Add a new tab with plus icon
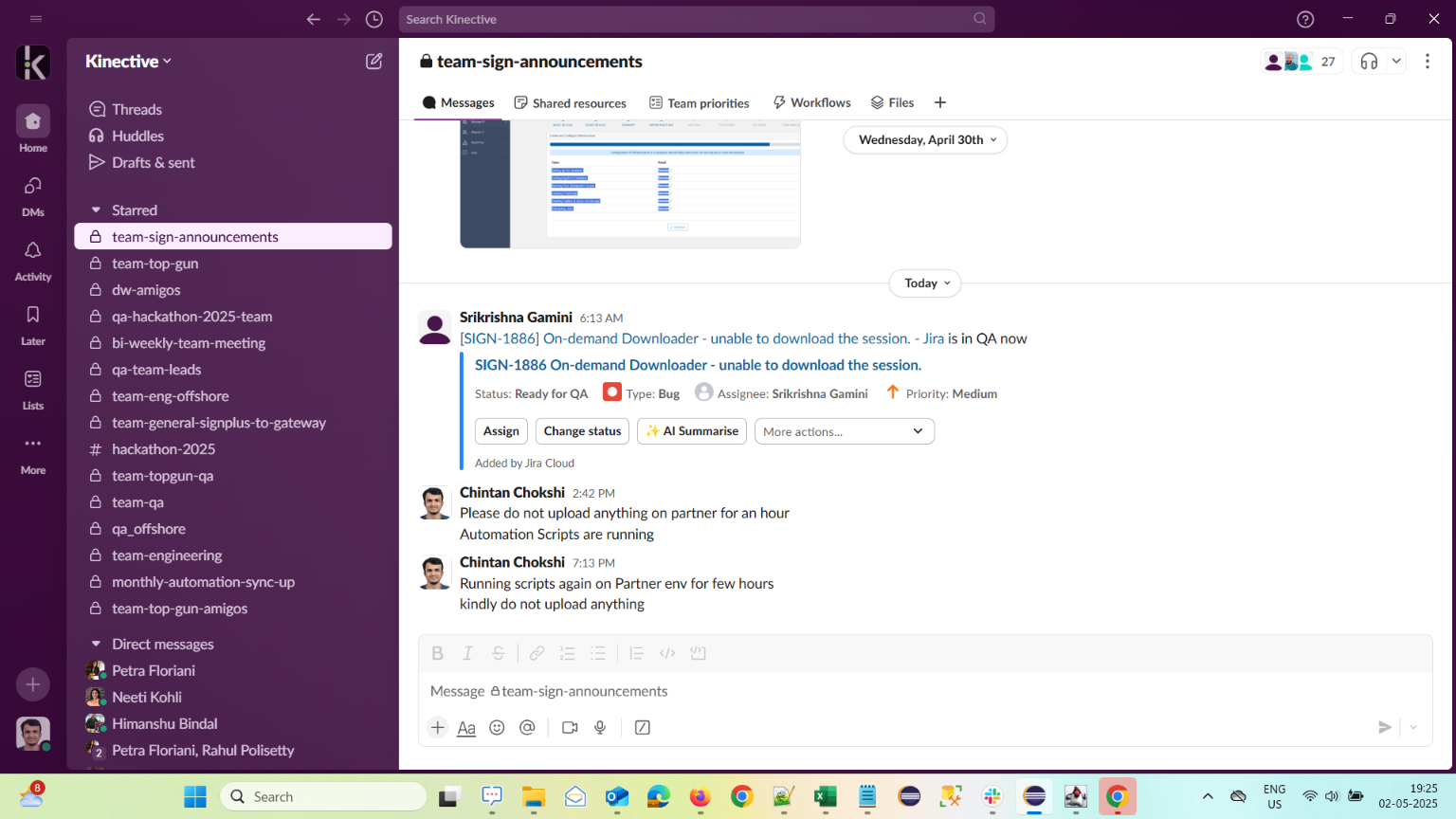 point(940,103)
